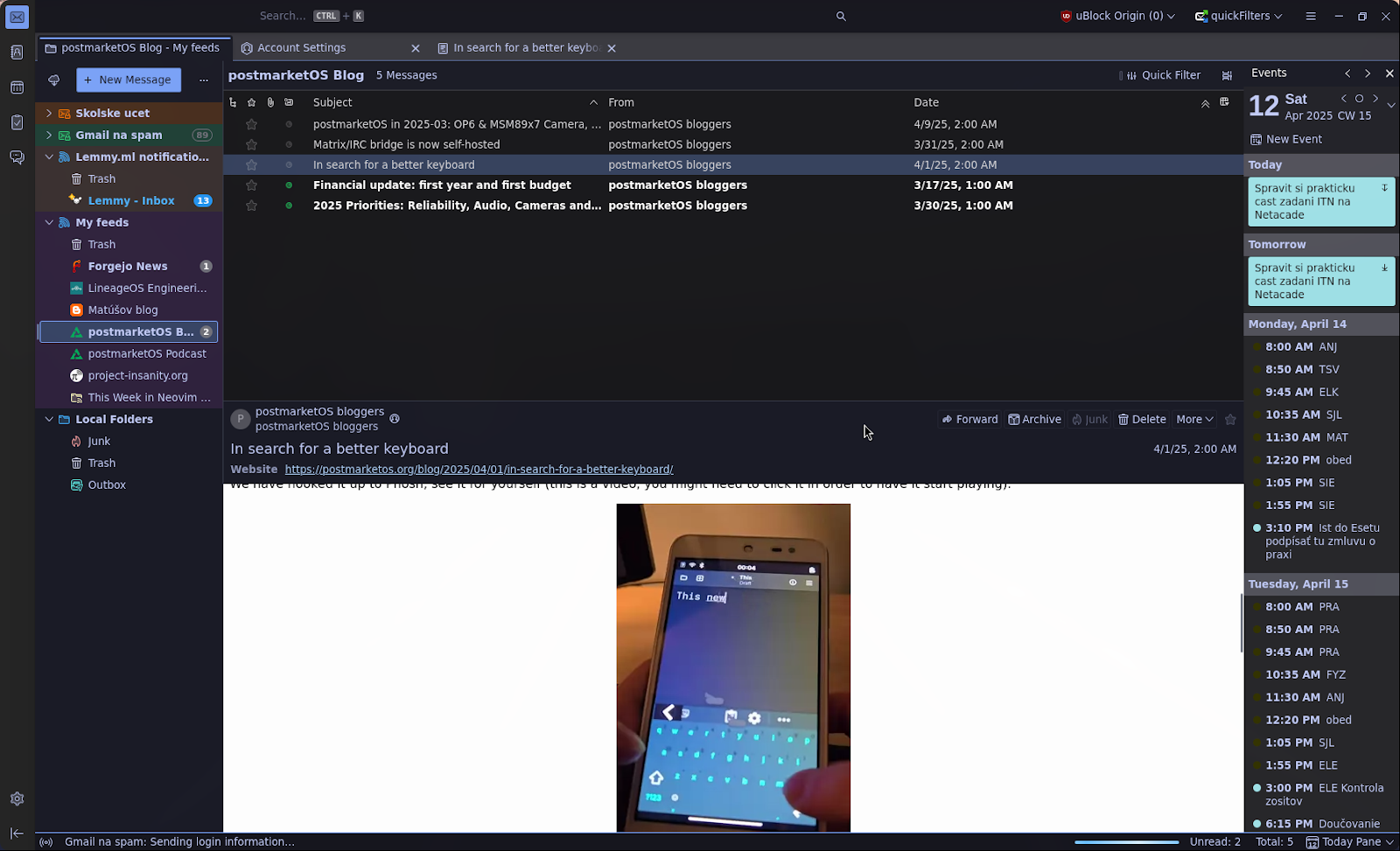Screen dimensions: 1400x851
Task: Click status bar progress meter
Action: (x=1127, y=842)
